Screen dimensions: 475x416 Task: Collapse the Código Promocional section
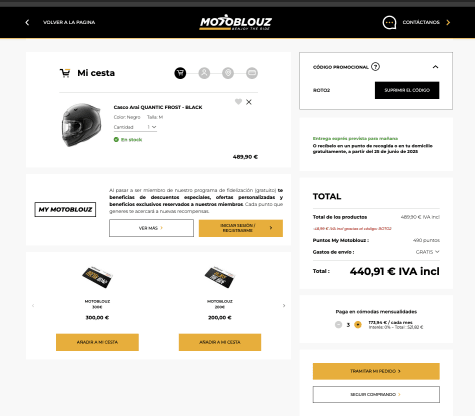[x=435, y=67]
